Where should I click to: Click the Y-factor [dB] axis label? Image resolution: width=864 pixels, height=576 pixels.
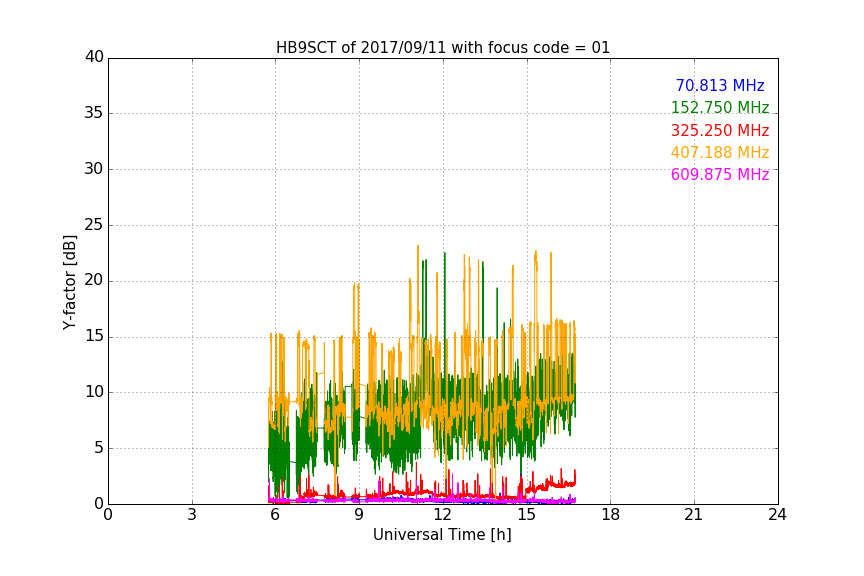tap(69, 282)
